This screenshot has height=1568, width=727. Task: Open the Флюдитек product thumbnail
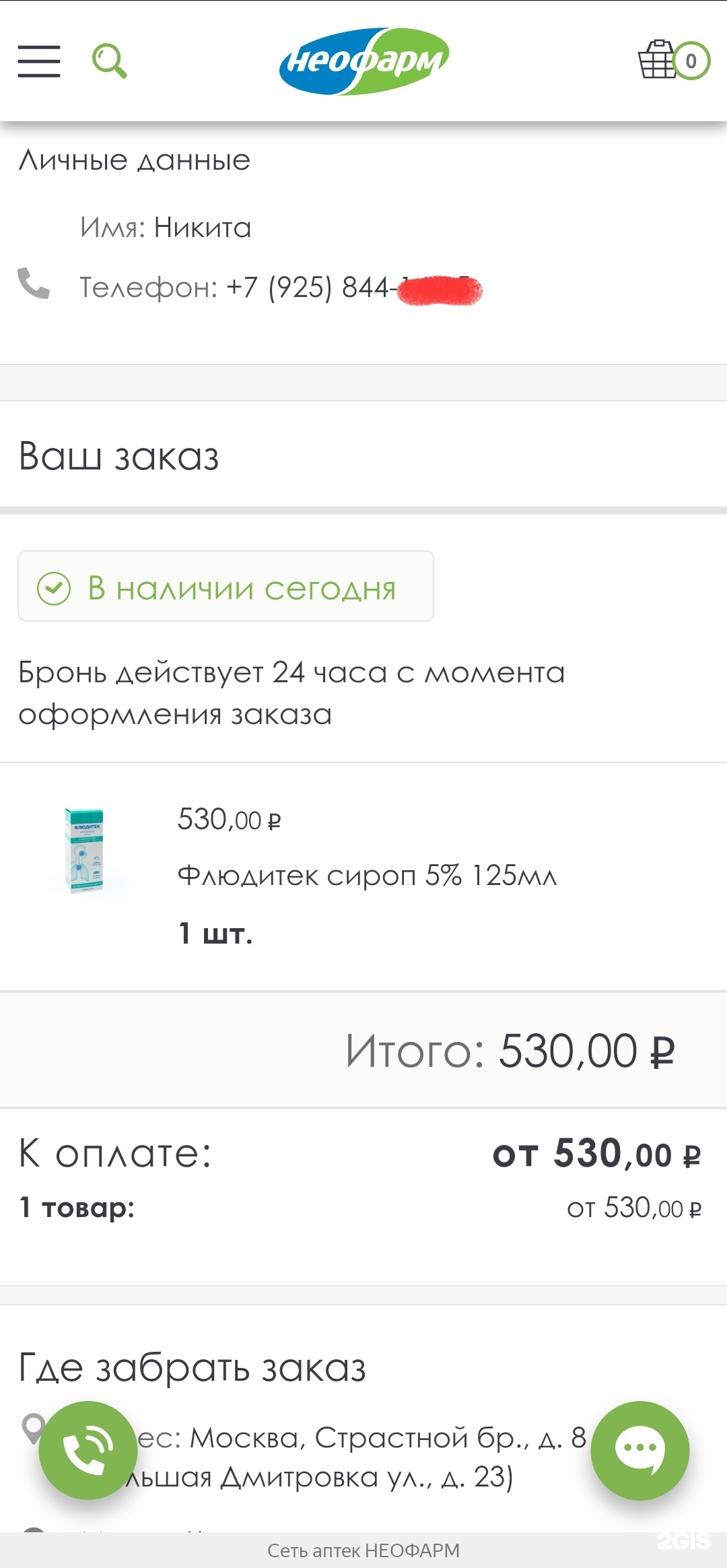(x=84, y=850)
